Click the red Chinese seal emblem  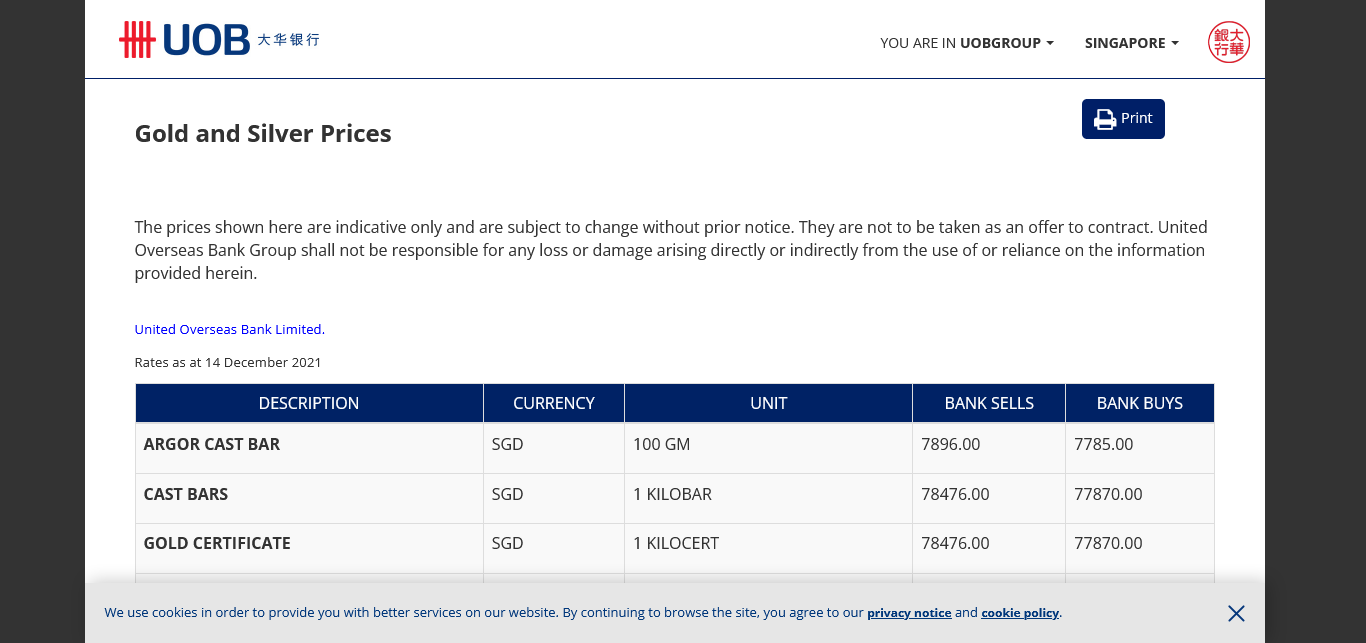pyautogui.click(x=1228, y=43)
